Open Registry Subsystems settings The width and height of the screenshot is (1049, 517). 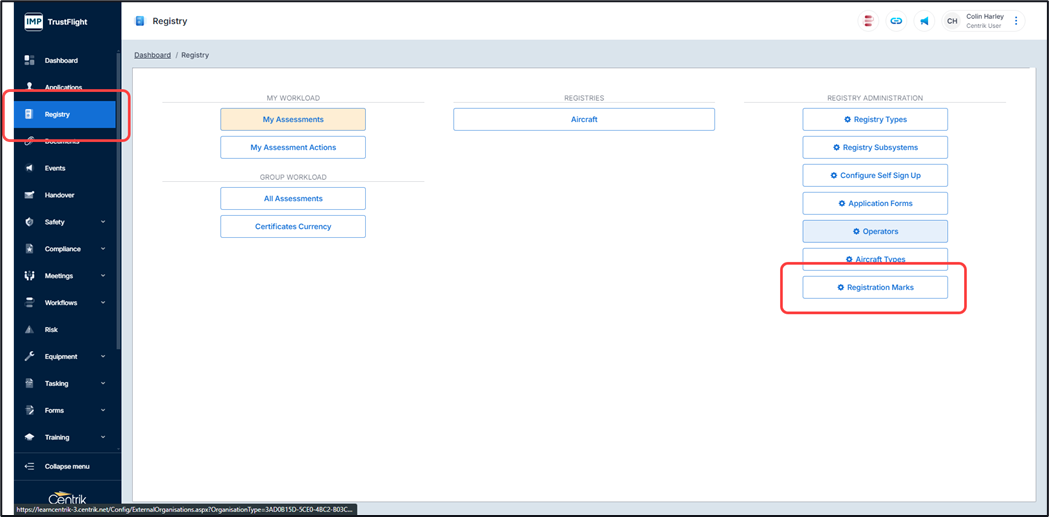tap(875, 147)
